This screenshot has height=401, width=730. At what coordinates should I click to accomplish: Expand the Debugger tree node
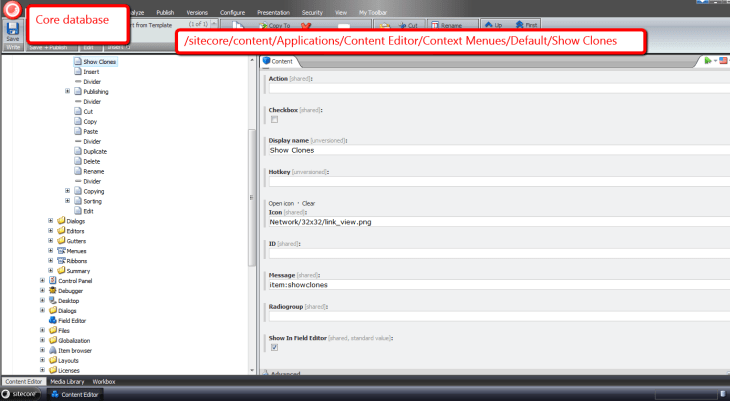tap(42, 291)
